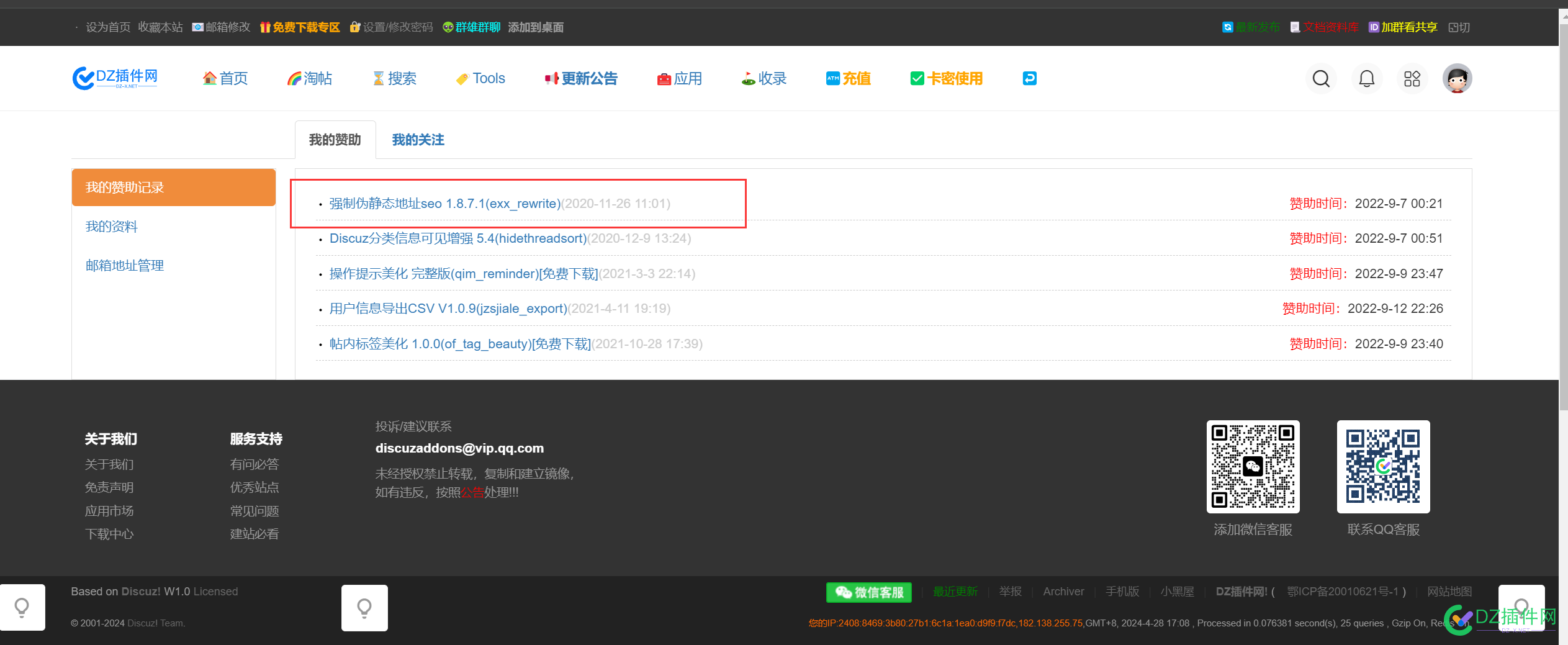
Task: Open footer link 下载中心
Action: (x=109, y=534)
